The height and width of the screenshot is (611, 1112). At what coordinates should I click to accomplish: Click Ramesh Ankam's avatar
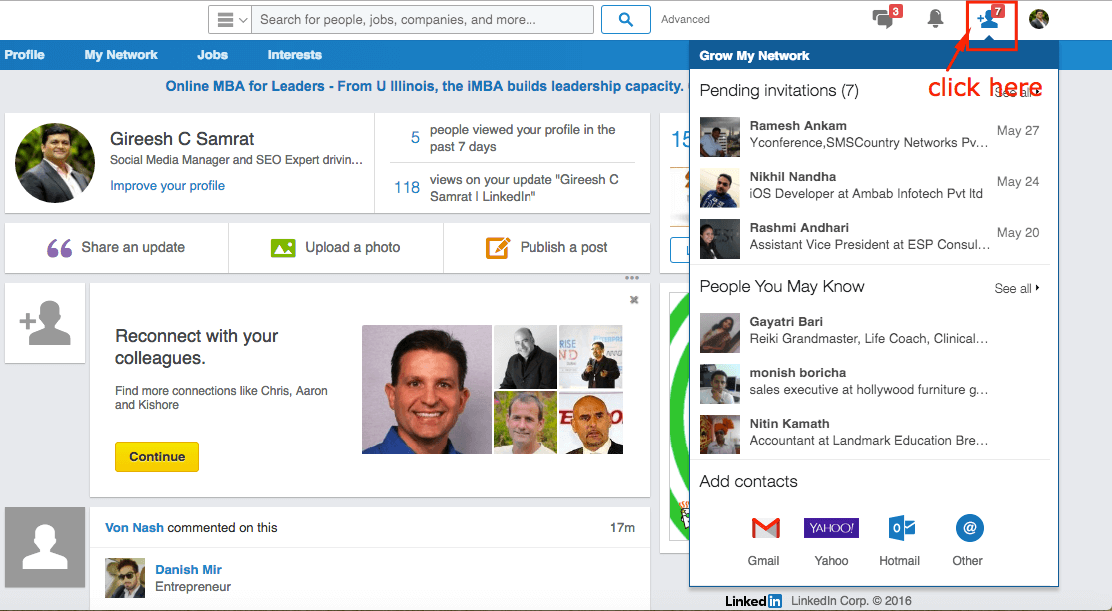[x=720, y=137]
